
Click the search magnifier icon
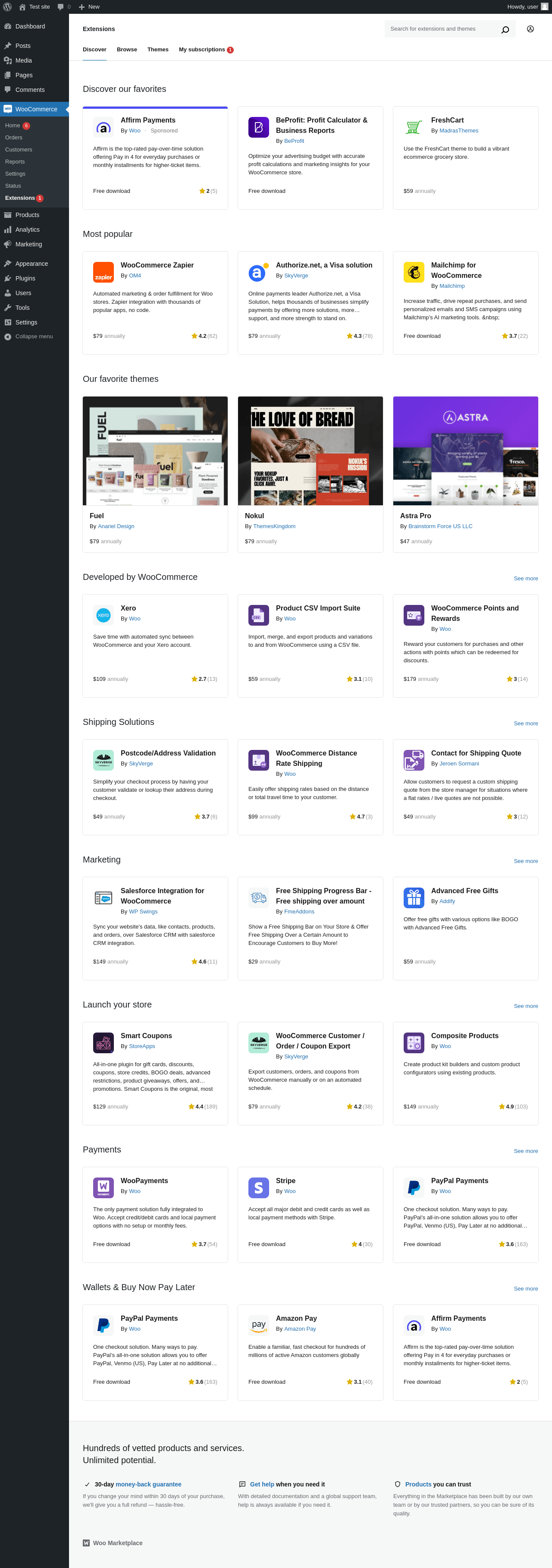pyautogui.click(x=505, y=29)
